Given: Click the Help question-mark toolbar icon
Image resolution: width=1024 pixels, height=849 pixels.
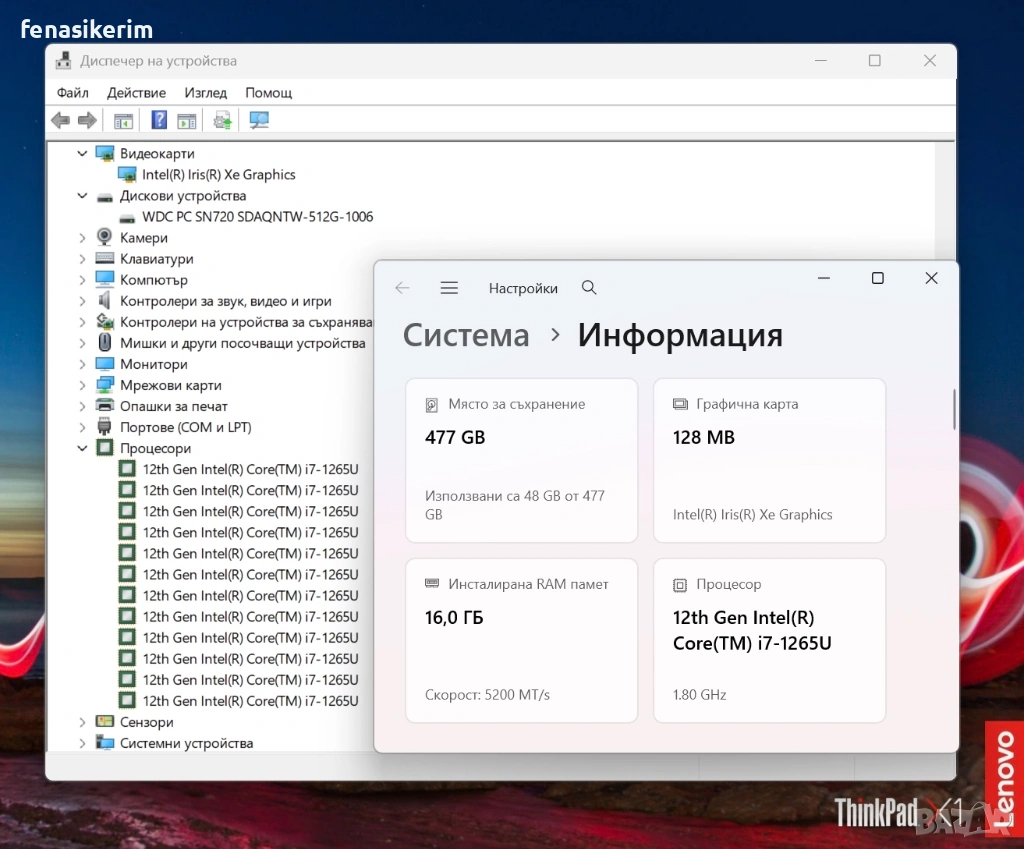Looking at the screenshot, I should [x=159, y=120].
